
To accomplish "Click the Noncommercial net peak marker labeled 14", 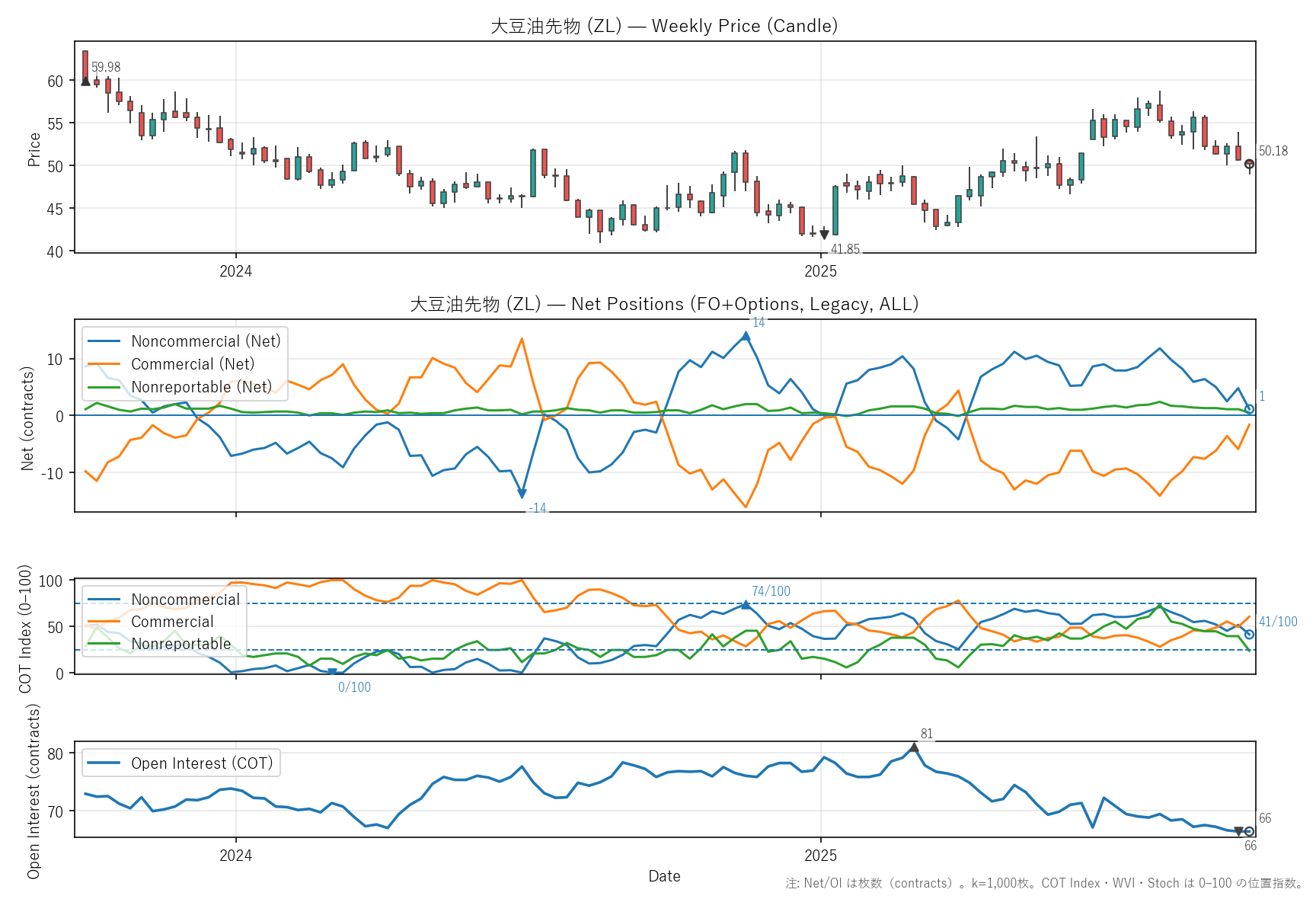I will click(746, 336).
